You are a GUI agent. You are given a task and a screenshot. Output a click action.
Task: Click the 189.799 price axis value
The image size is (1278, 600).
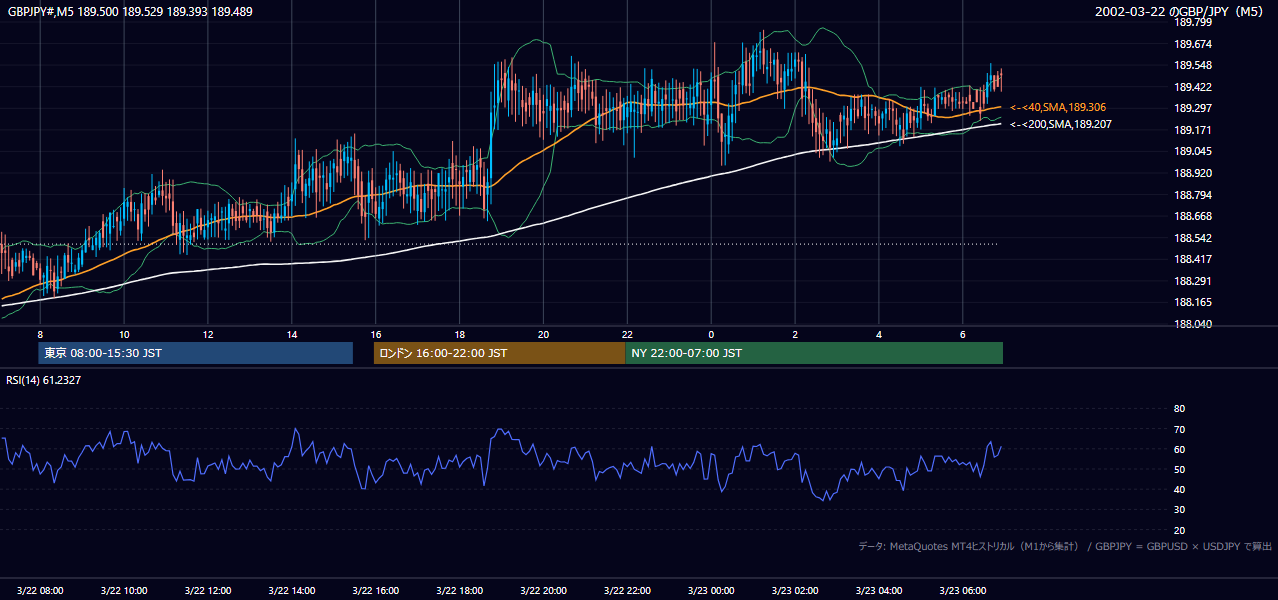pos(1193,22)
